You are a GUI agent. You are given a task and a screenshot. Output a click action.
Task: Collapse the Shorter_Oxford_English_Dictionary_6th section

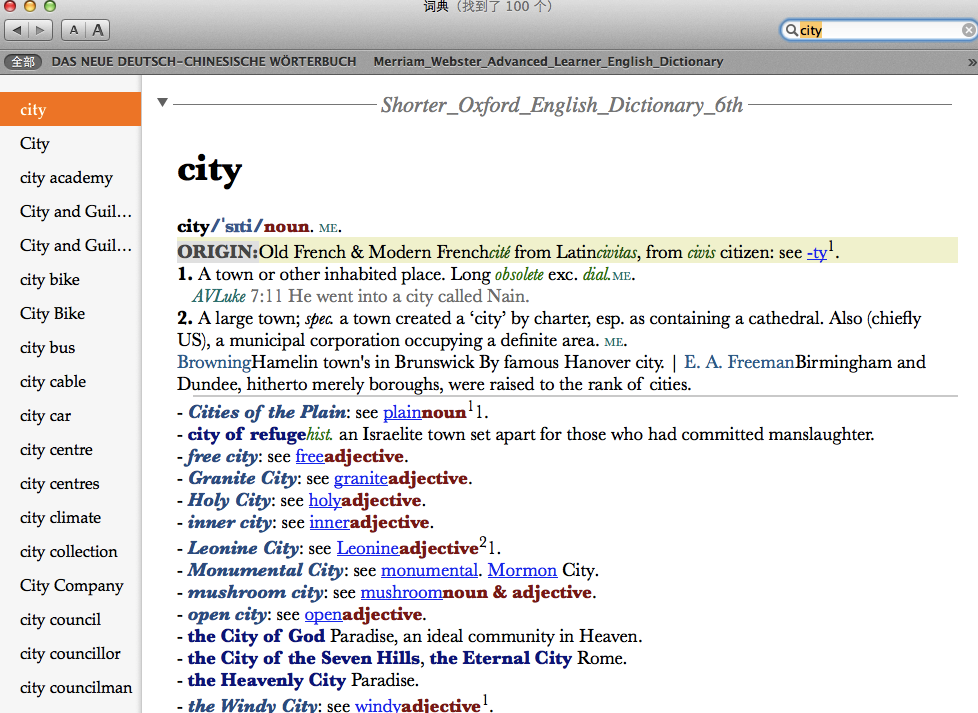(x=162, y=102)
